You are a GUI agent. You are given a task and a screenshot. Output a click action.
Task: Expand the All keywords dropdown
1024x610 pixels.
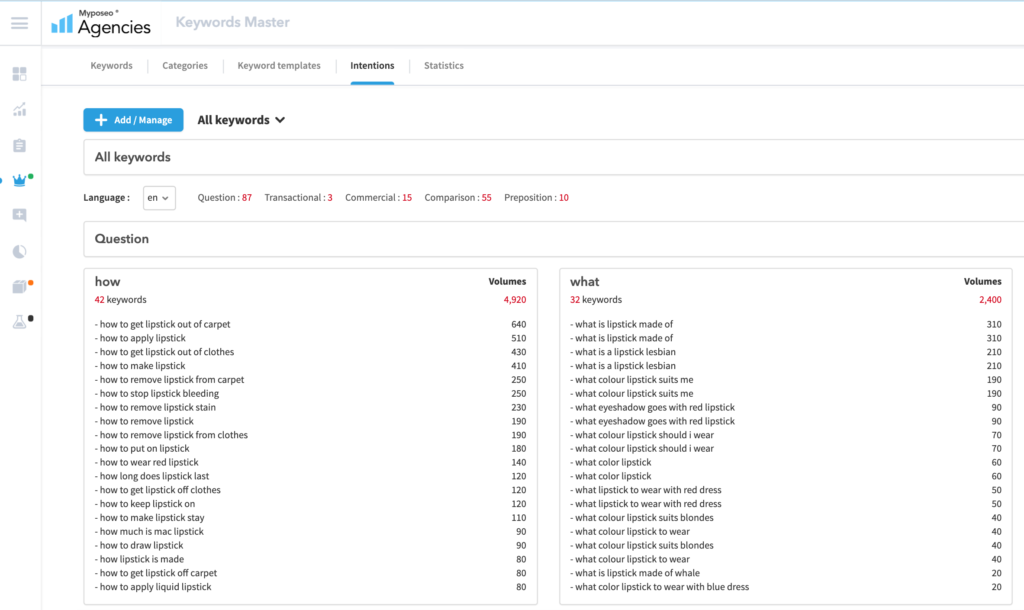(241, 120)
